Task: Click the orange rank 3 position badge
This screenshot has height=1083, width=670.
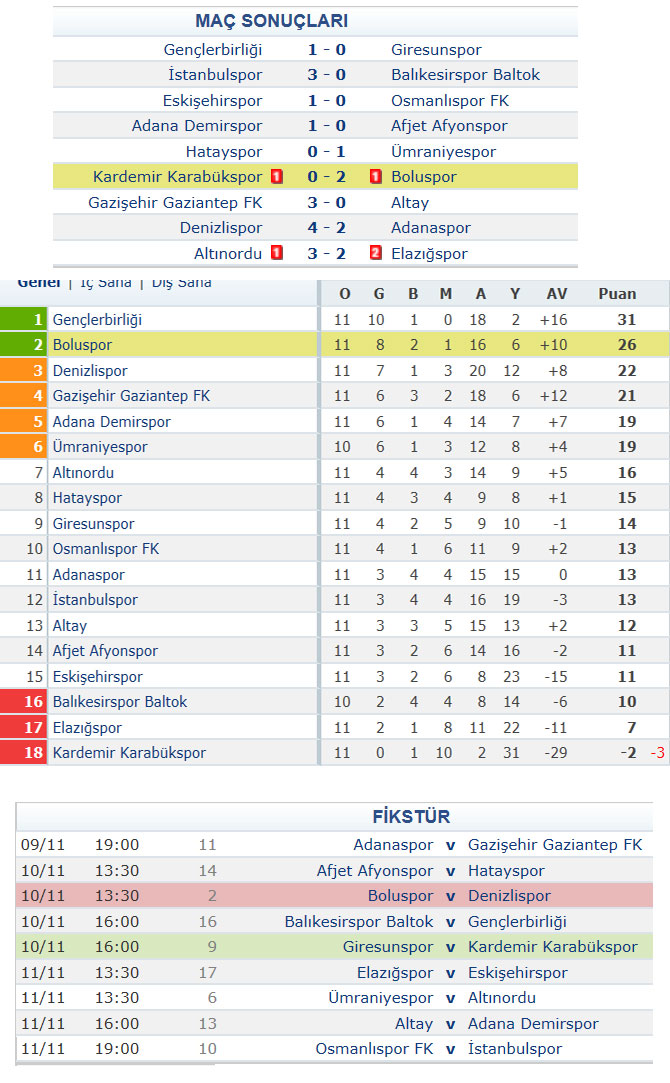Action: (23, 370)
